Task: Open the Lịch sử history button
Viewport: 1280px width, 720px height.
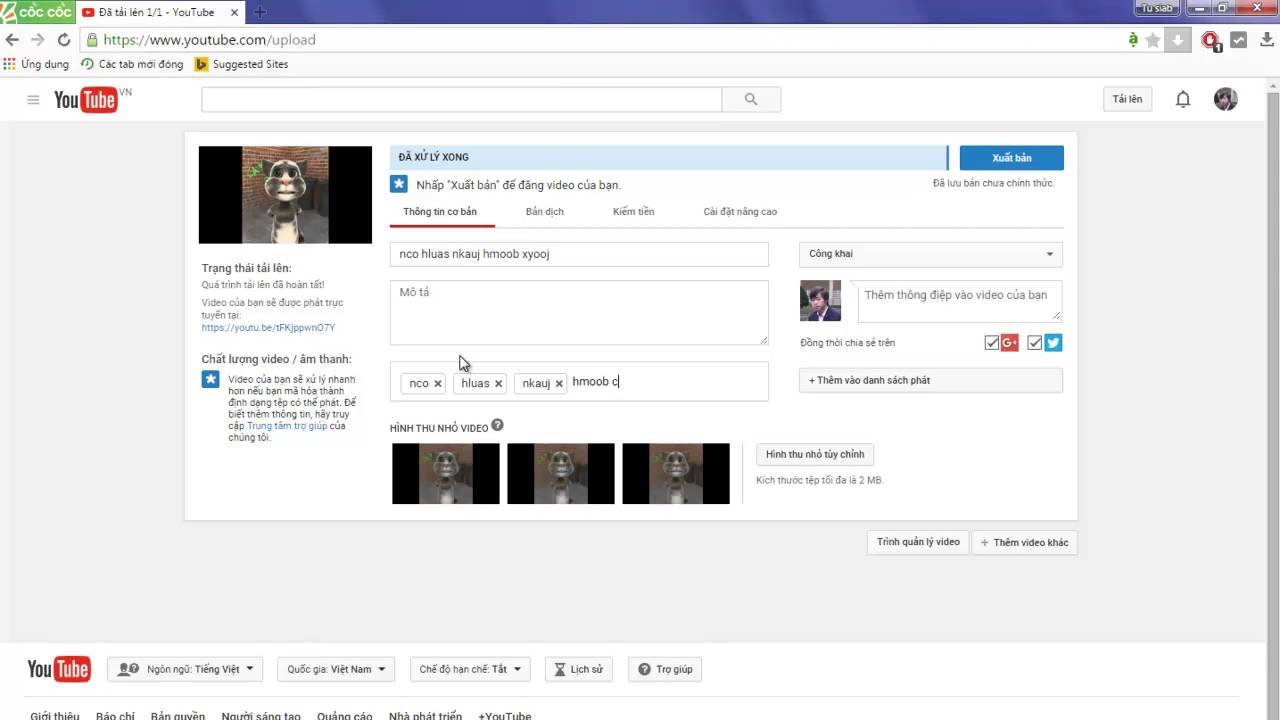Action: pos(578,669)
